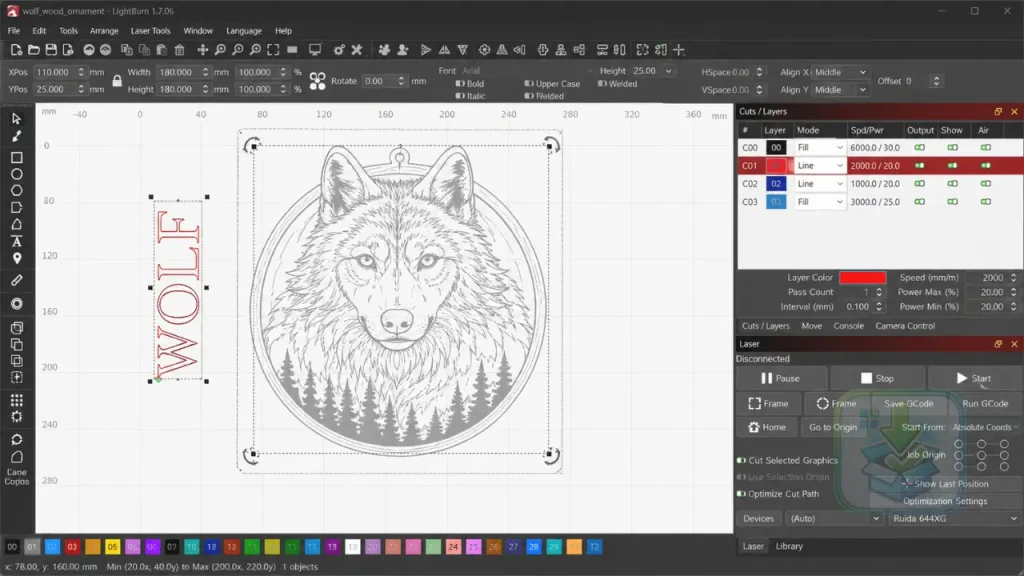Viewport: 1024px width, 576px height.
Task: Pick the Rectangle drawing tool
Action: coord(16,157)
